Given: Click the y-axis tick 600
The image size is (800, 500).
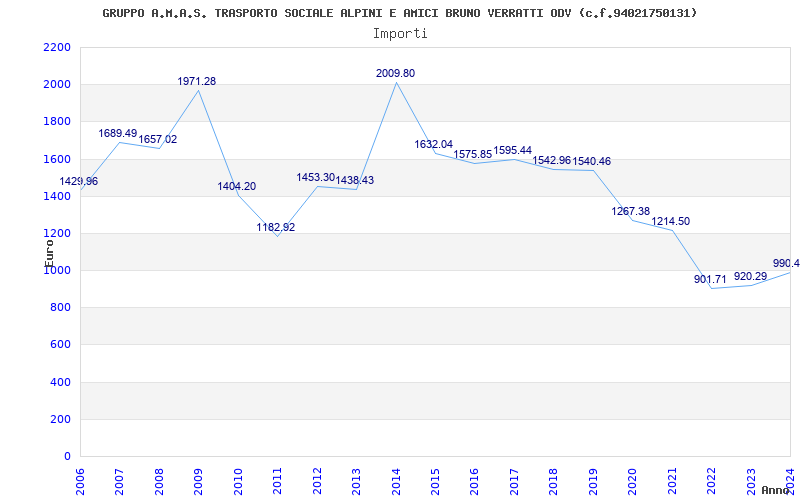Looking at the screenshot, I should click(61, 345).
